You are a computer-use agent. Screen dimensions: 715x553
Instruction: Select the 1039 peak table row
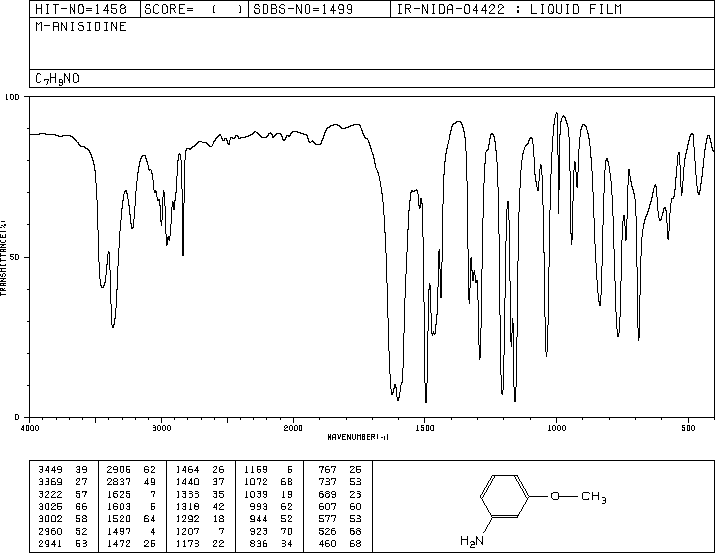[x=269, y=494]
